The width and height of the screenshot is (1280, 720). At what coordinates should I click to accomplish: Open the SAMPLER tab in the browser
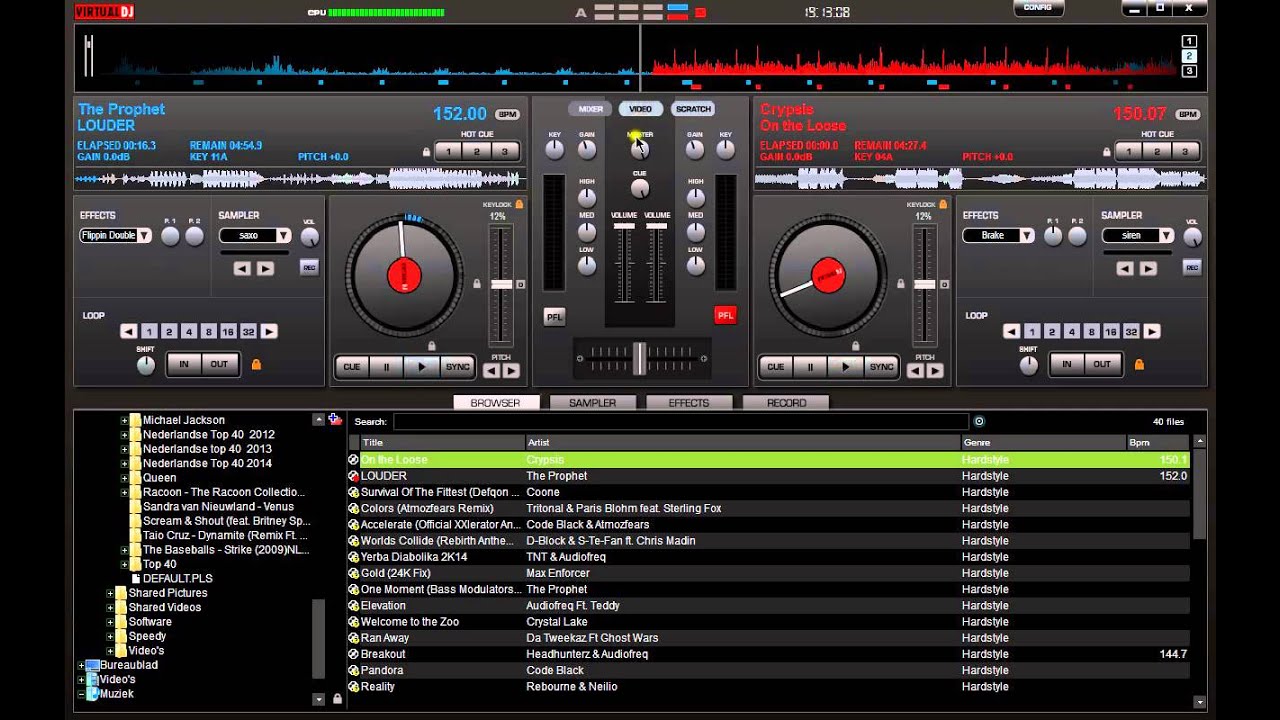click(592, 403)
